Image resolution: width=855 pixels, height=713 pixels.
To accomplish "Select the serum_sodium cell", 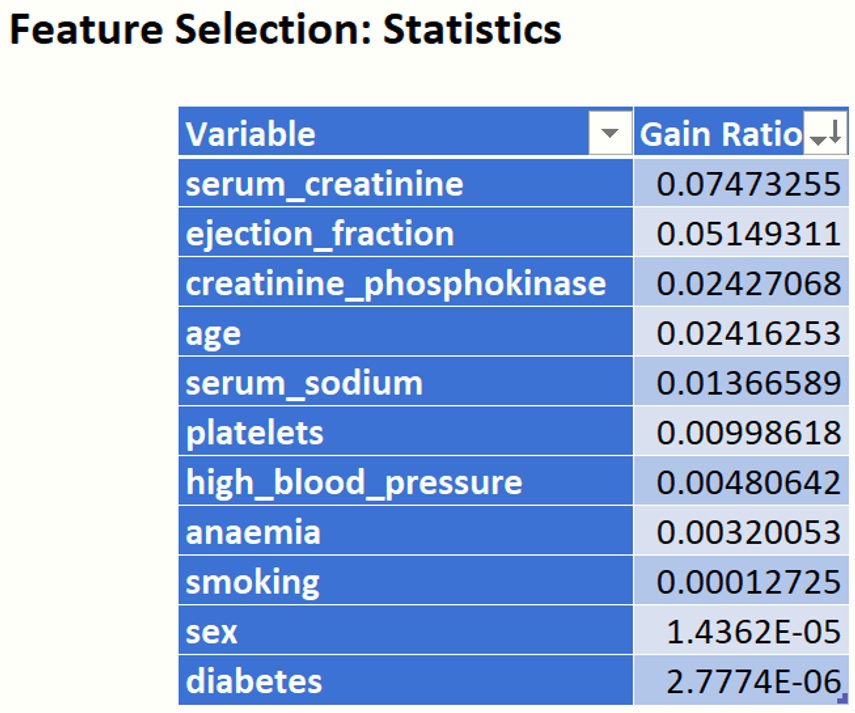I will (x=304, y=383).
